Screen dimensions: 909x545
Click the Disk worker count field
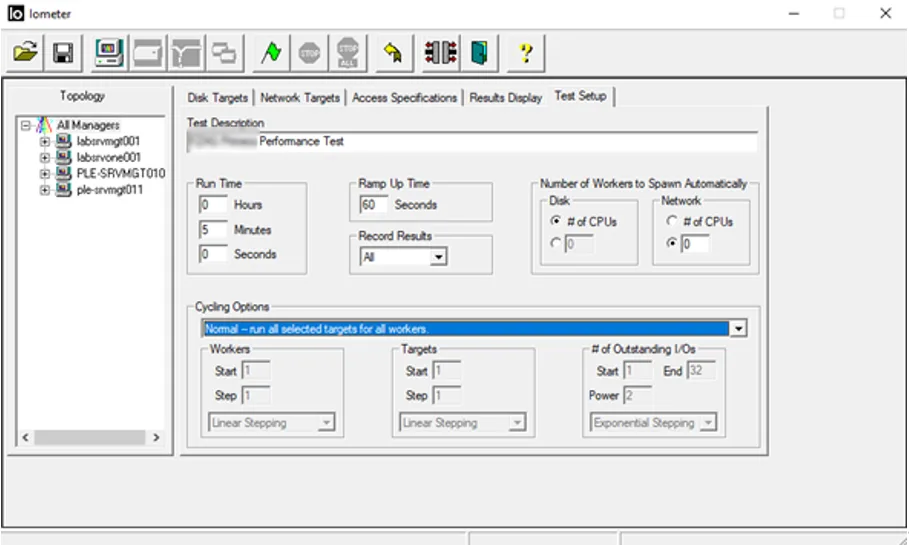click(x=579, y=244)
